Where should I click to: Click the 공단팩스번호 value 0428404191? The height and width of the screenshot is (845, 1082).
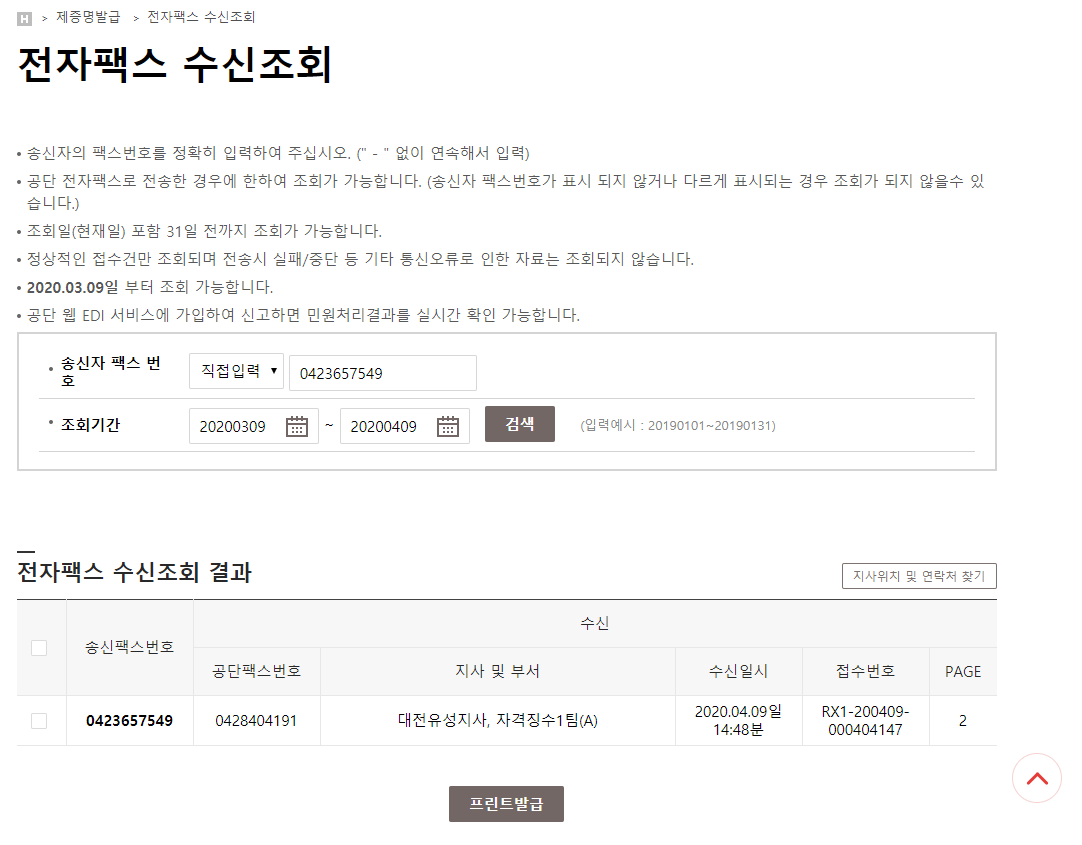256,721
